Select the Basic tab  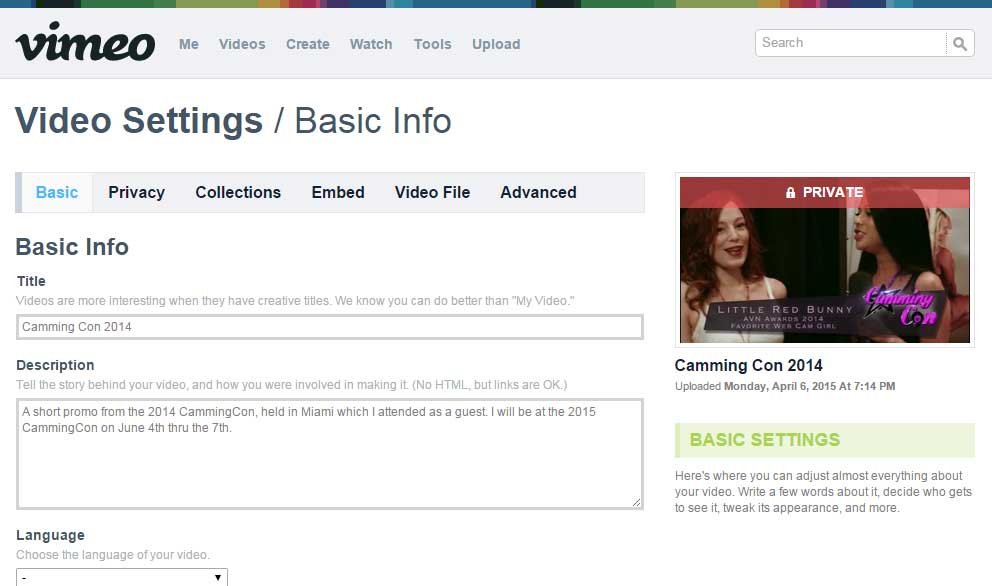(x=57, y=192)
